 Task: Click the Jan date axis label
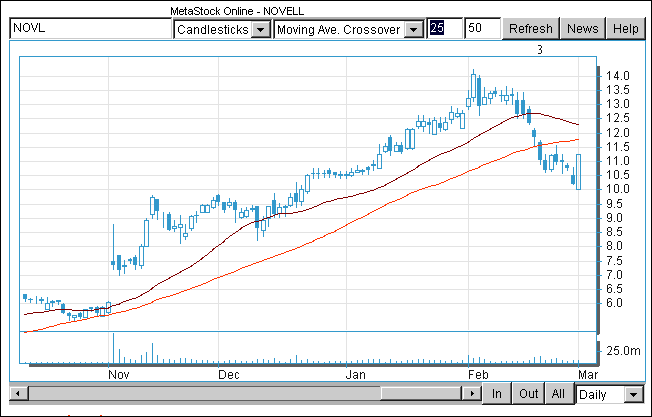pos(356,375)
